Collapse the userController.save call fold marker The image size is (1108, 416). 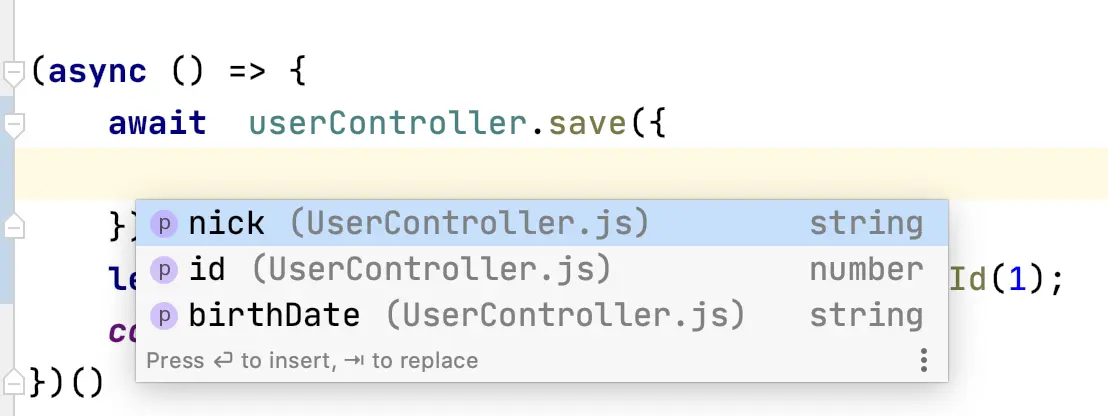pyautogui.click(x=14, y=125)
